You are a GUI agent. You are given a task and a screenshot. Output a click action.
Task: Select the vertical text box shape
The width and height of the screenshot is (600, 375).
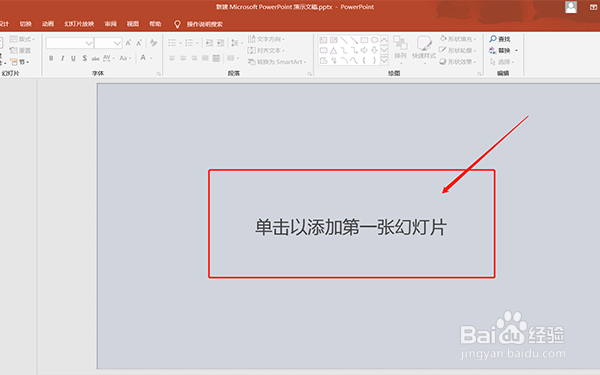[334, 40]
